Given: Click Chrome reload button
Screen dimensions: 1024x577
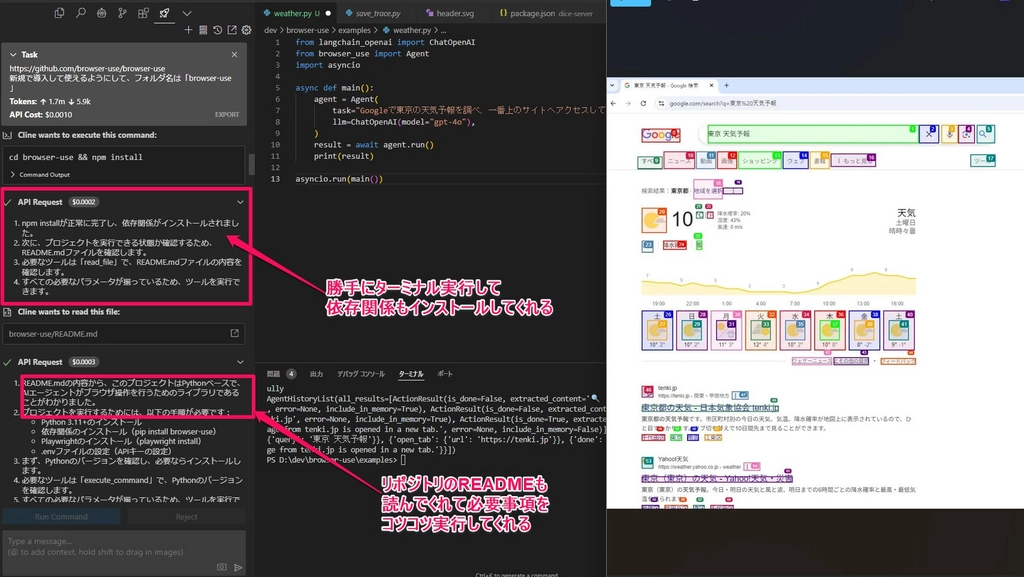Looking at the screenshot, I should 643,103.
